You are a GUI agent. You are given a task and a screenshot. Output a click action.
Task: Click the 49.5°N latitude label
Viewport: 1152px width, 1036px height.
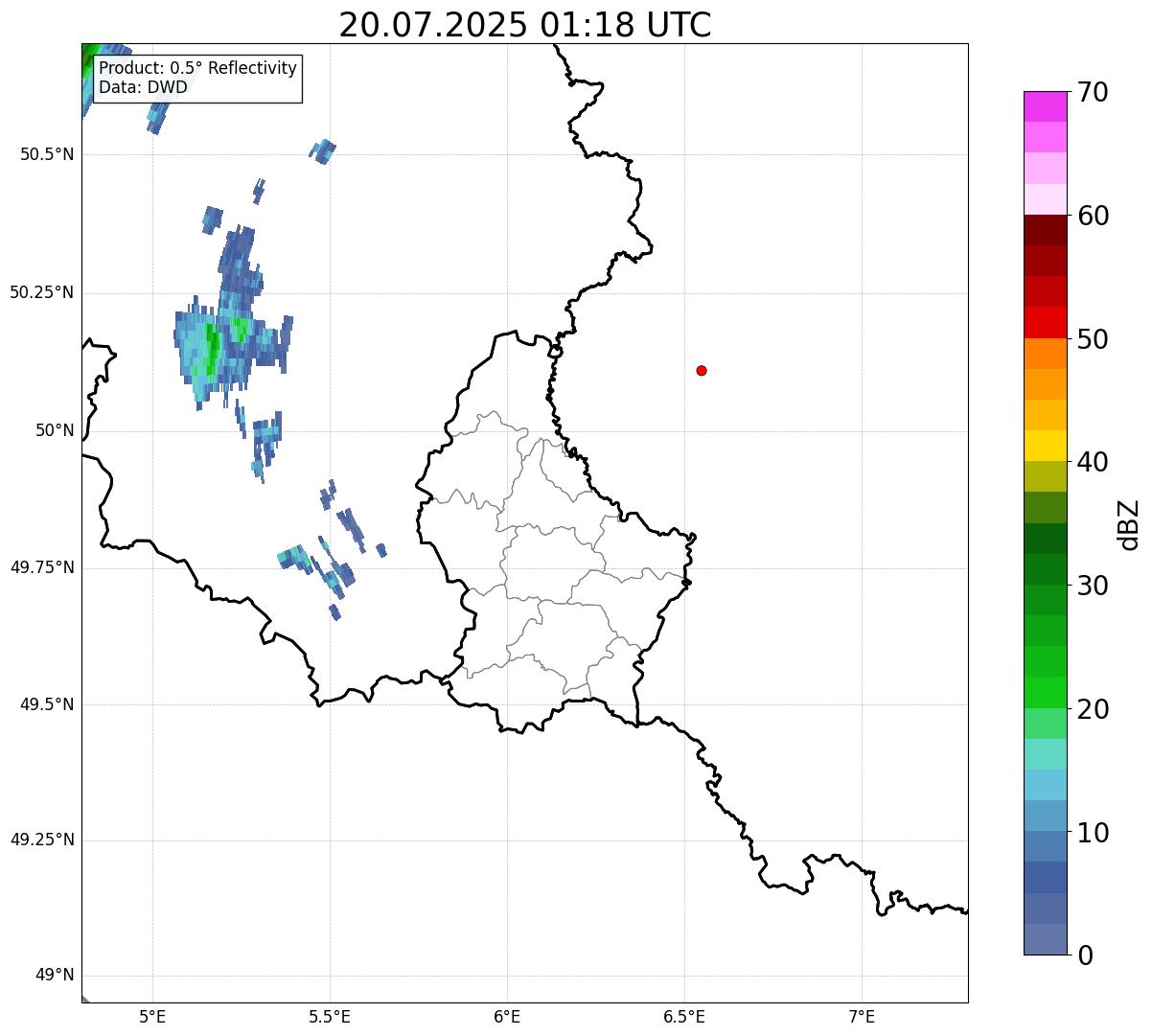click(x=47, y=704)
